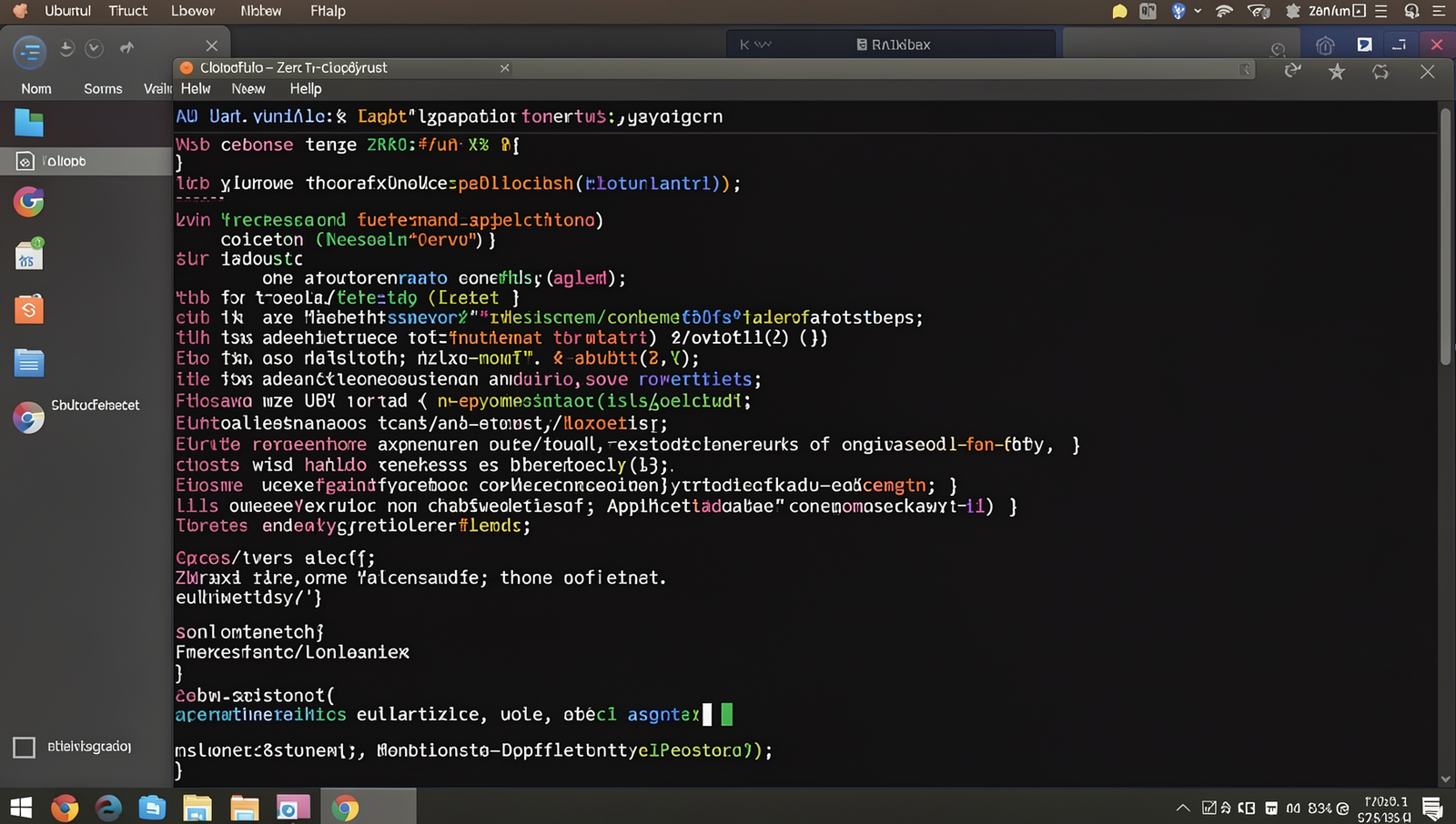Close the 'Clolodfulo – Zerc' tab
This screenshot has width=1456, height=824.
pyautogui.click(x=505, y=68)
